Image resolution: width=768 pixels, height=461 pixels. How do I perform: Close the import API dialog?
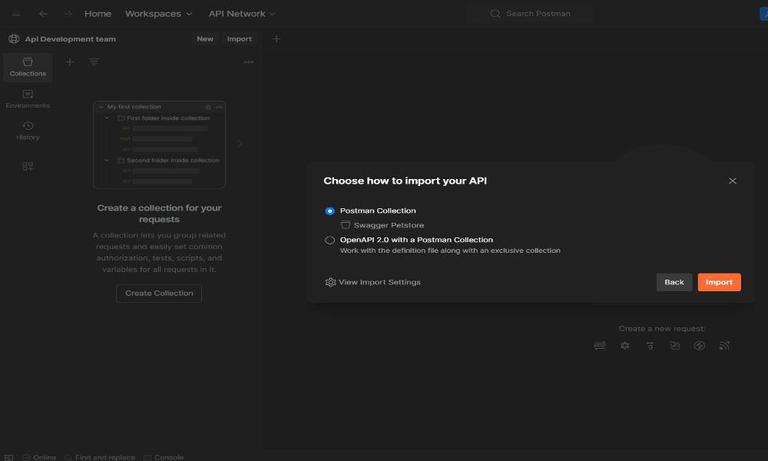[732, 181]
